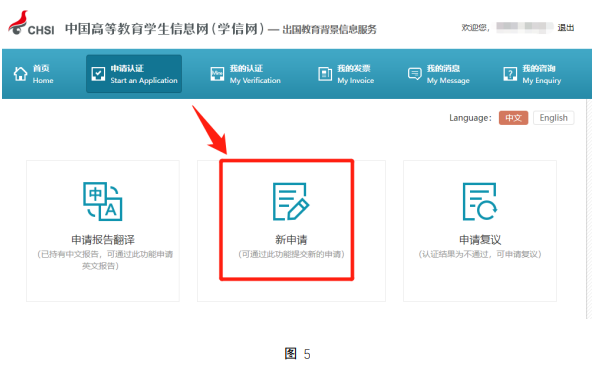Click the 新申请 pencil document icon
Viewport: 594px width, 367px height.
pos(291,201)
